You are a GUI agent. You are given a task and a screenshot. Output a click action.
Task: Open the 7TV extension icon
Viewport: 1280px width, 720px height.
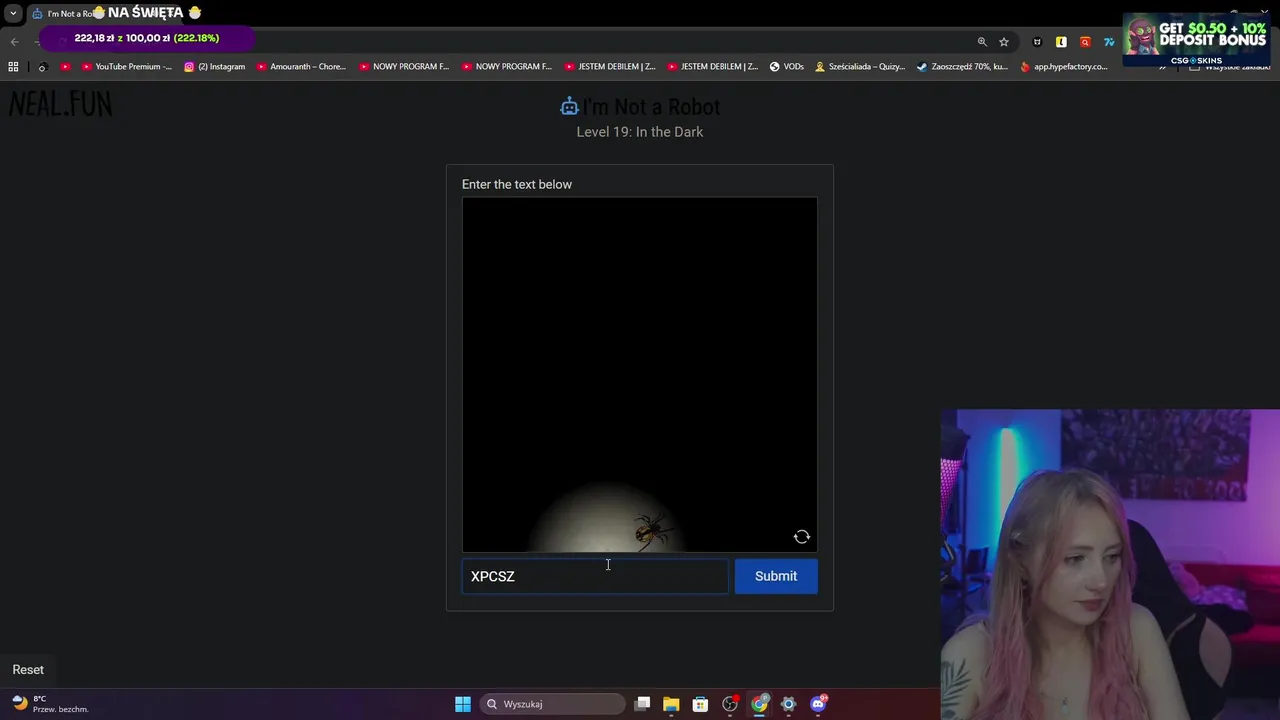1109,42
